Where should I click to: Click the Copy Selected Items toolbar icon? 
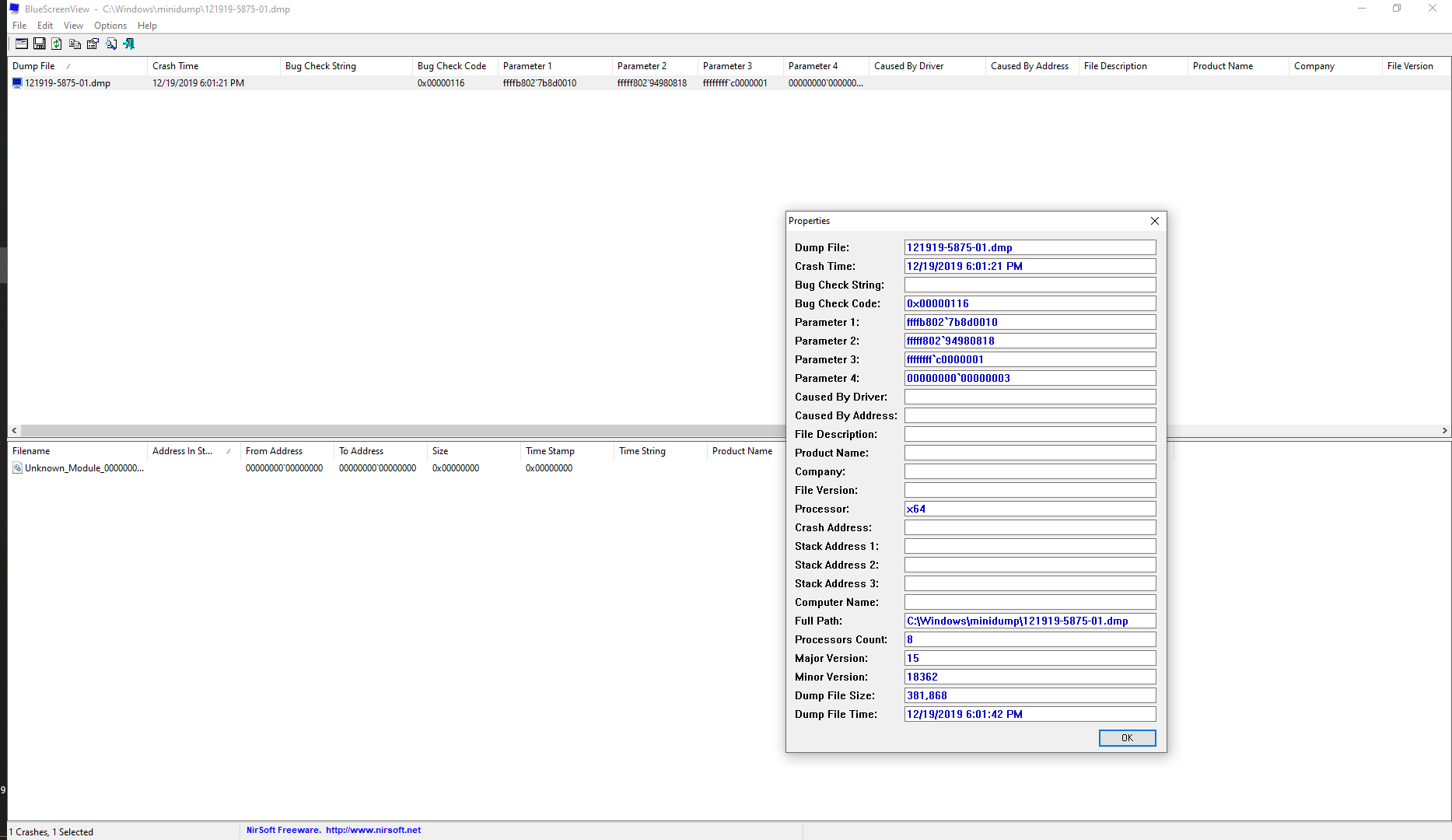click(75, 44)
